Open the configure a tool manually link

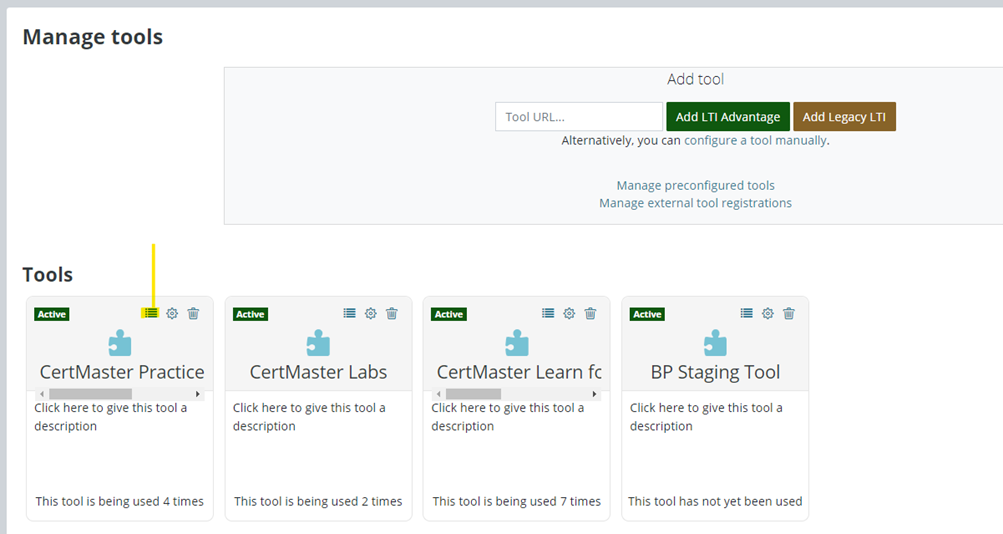point(755,141)
